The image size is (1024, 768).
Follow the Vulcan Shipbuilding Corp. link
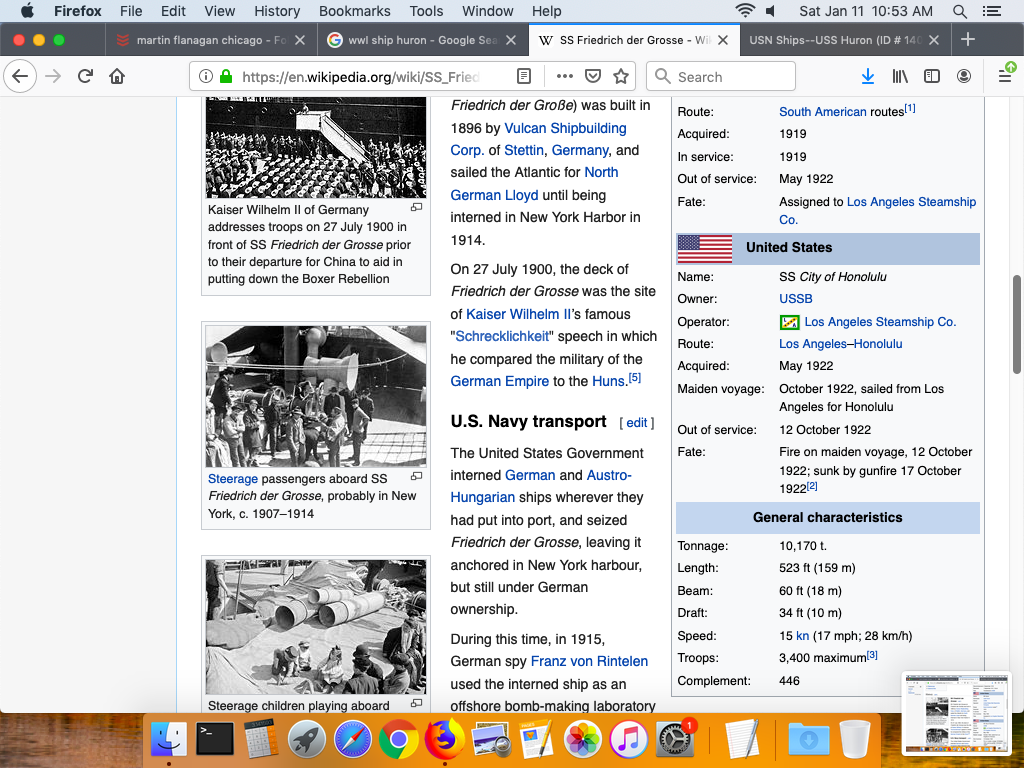click(565, 128)
